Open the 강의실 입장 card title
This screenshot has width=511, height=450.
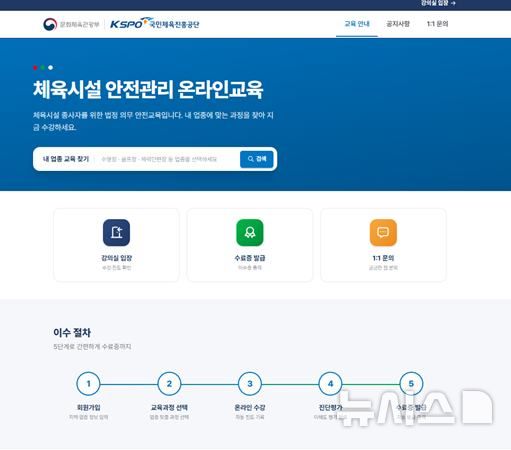click(116, 258)
